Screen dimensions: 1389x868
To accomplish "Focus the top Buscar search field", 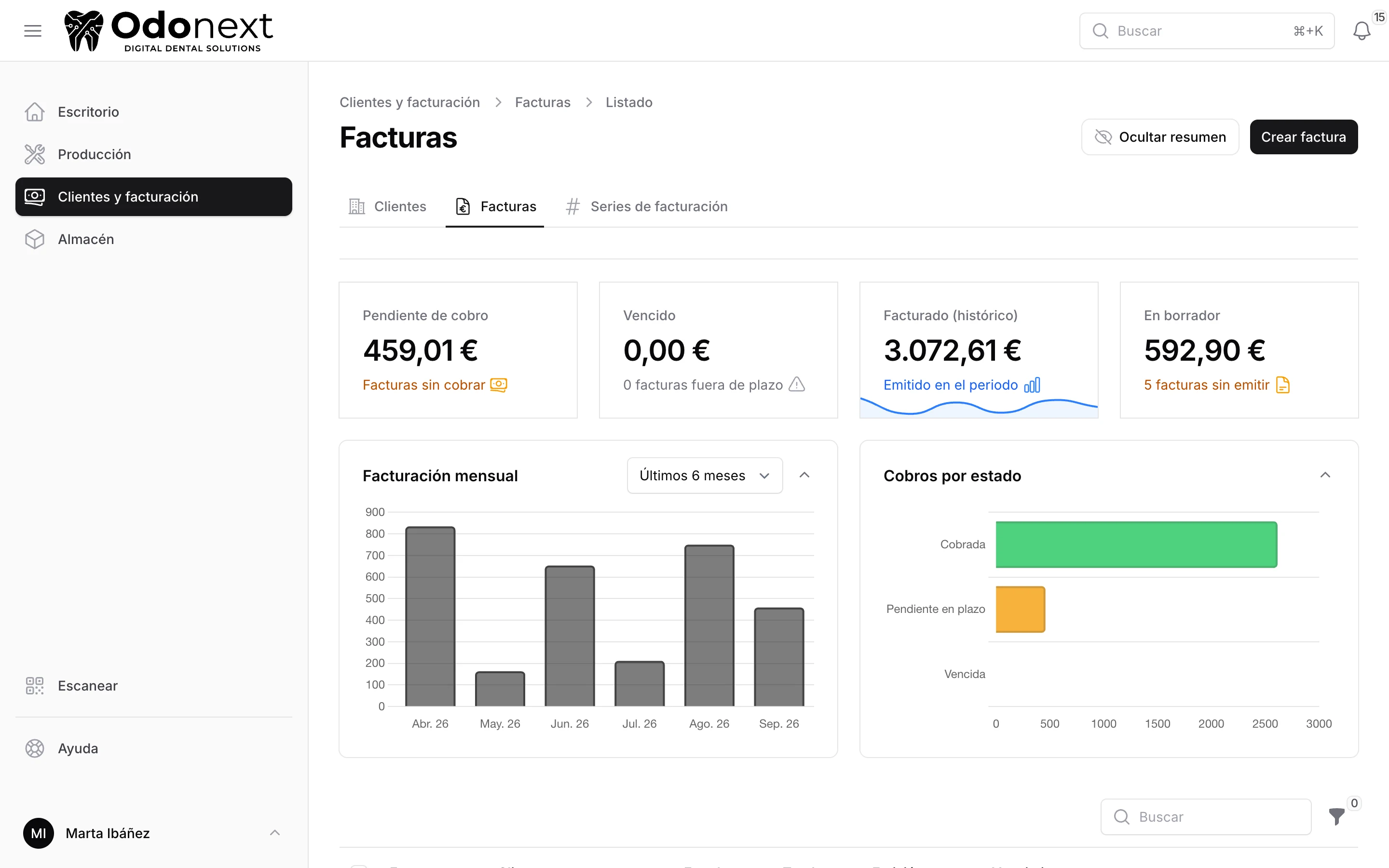I will (1207, 31).
